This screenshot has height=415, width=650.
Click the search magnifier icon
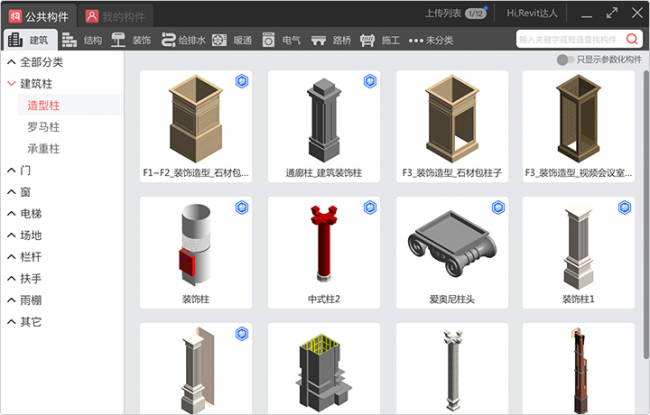[x=631, y=39]
